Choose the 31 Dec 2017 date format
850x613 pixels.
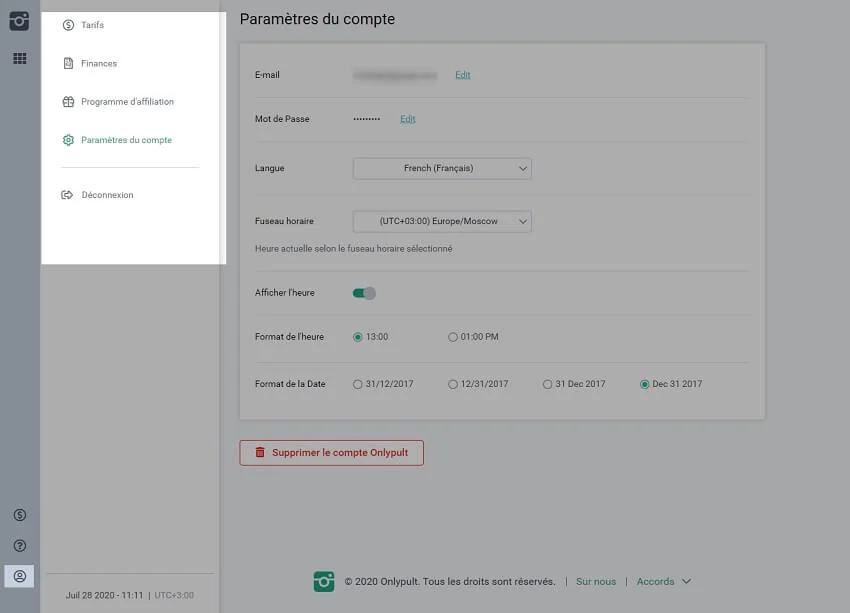547,384
